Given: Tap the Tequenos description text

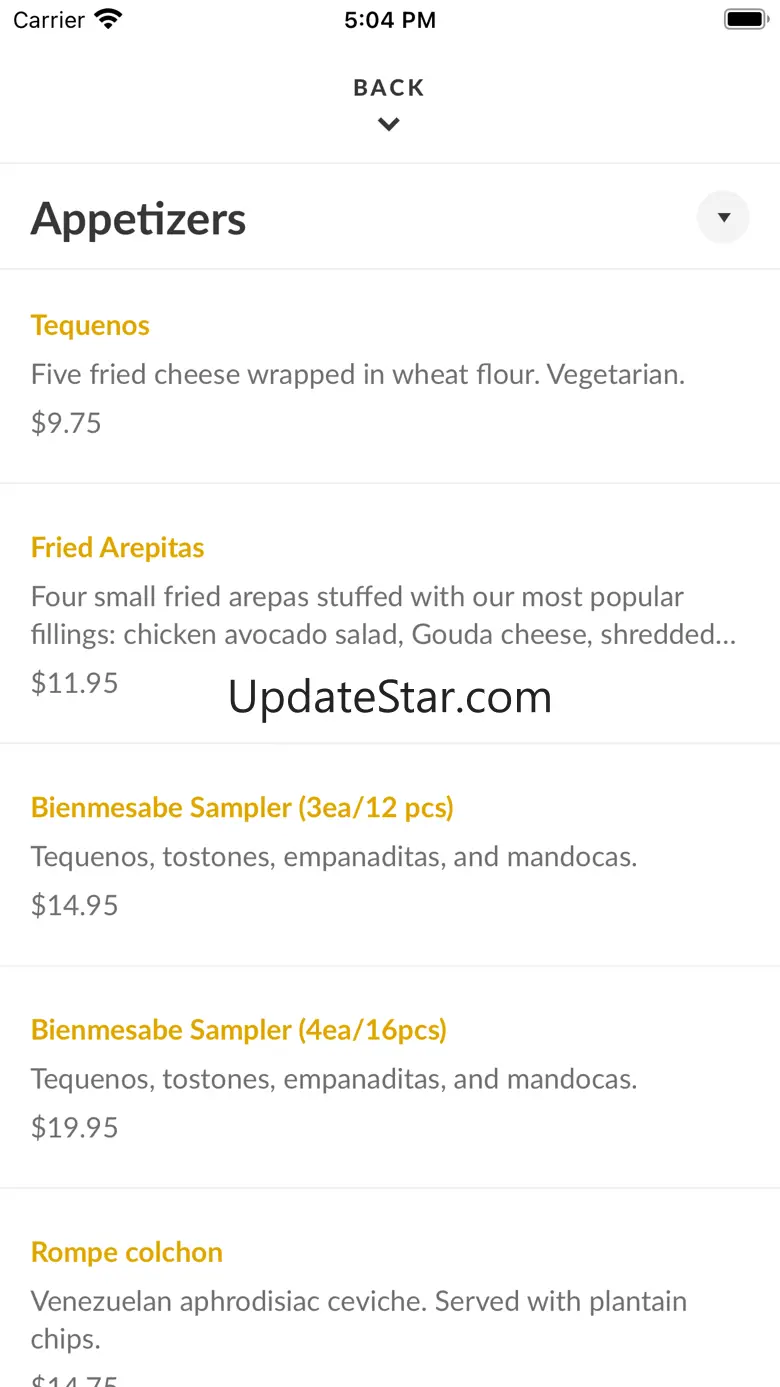Looking at the screenshot, I should 357,375.
